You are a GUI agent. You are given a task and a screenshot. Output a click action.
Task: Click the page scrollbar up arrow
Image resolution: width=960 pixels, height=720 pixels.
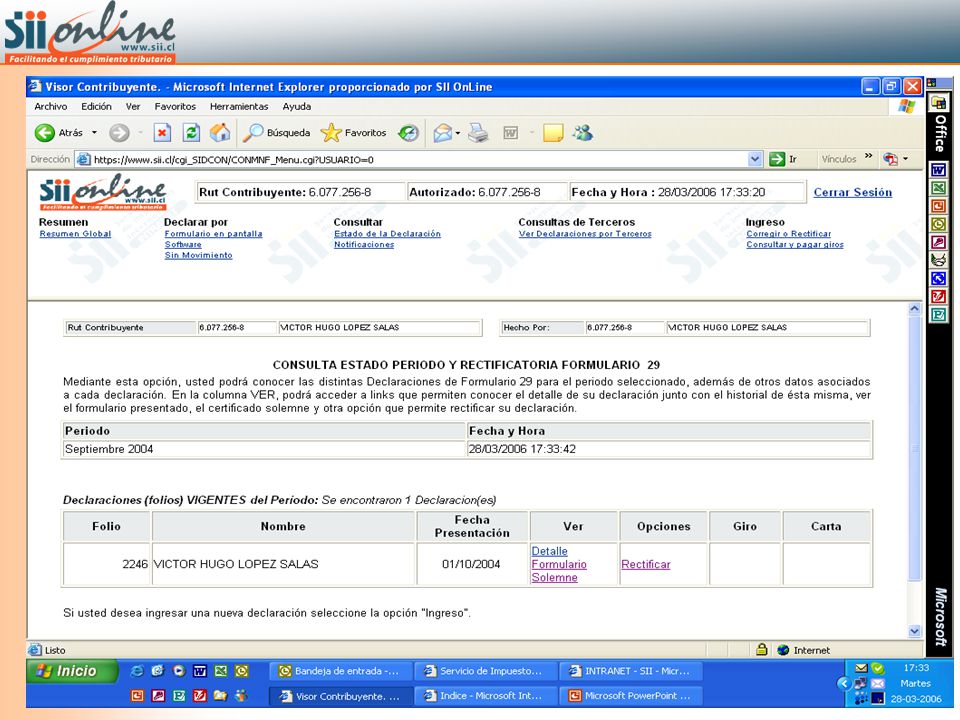click(914, 309)
